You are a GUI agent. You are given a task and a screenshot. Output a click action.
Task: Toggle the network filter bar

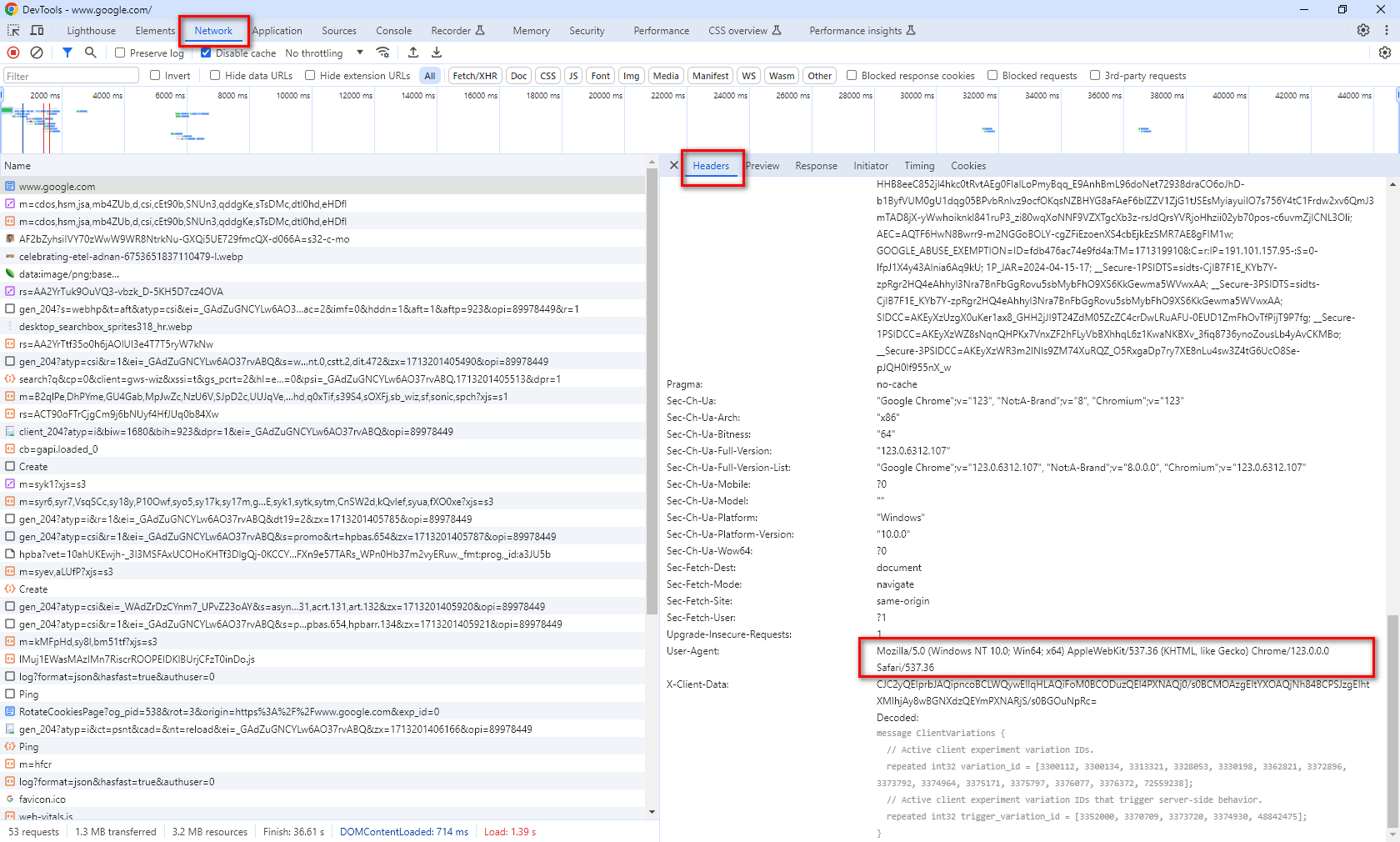[x=67, y=52]
